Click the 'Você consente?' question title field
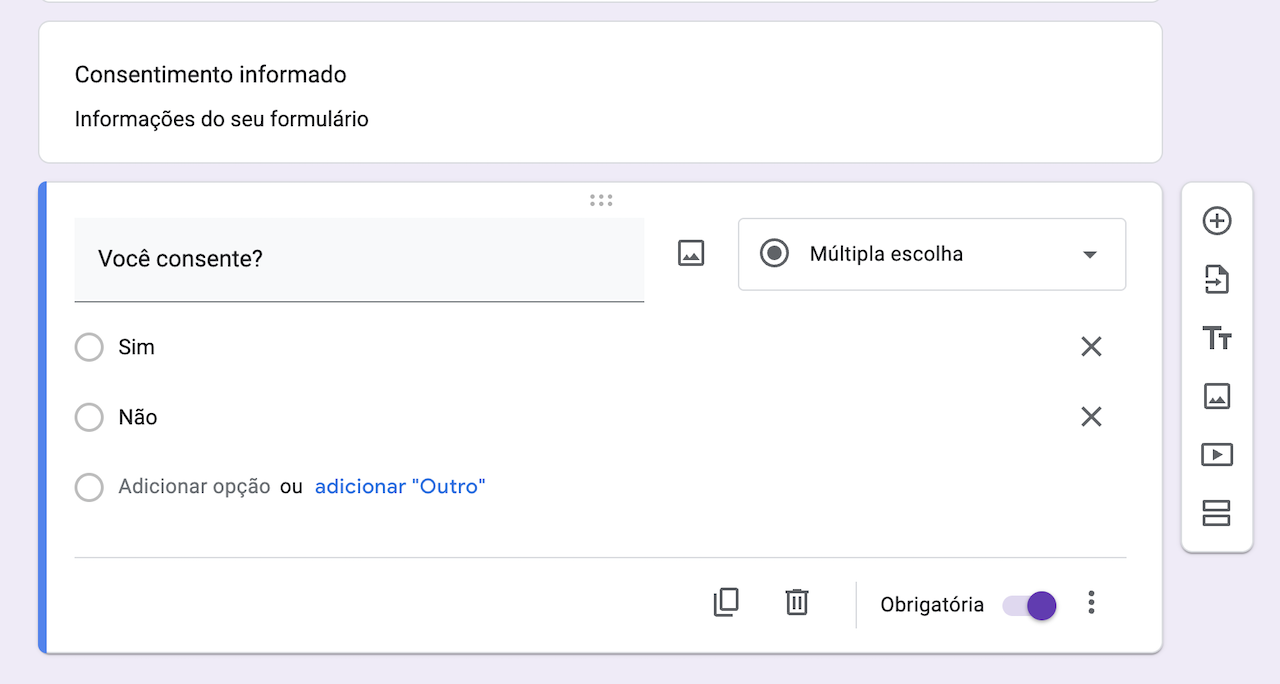Image resolution: width=1280 pixels, height=684 pixels. click(x=359, y=259)
